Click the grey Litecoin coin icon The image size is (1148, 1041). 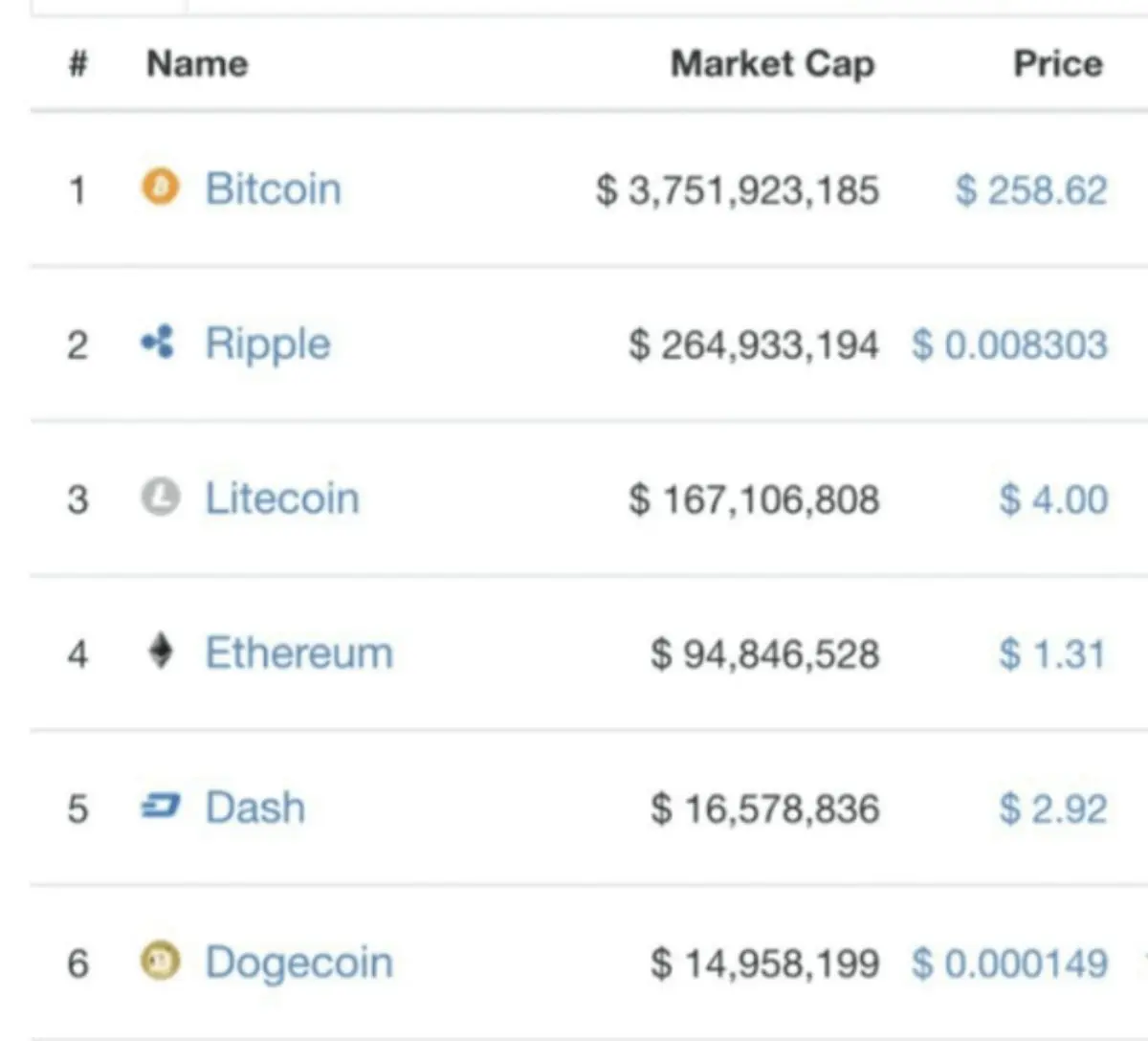coord(161,496)
